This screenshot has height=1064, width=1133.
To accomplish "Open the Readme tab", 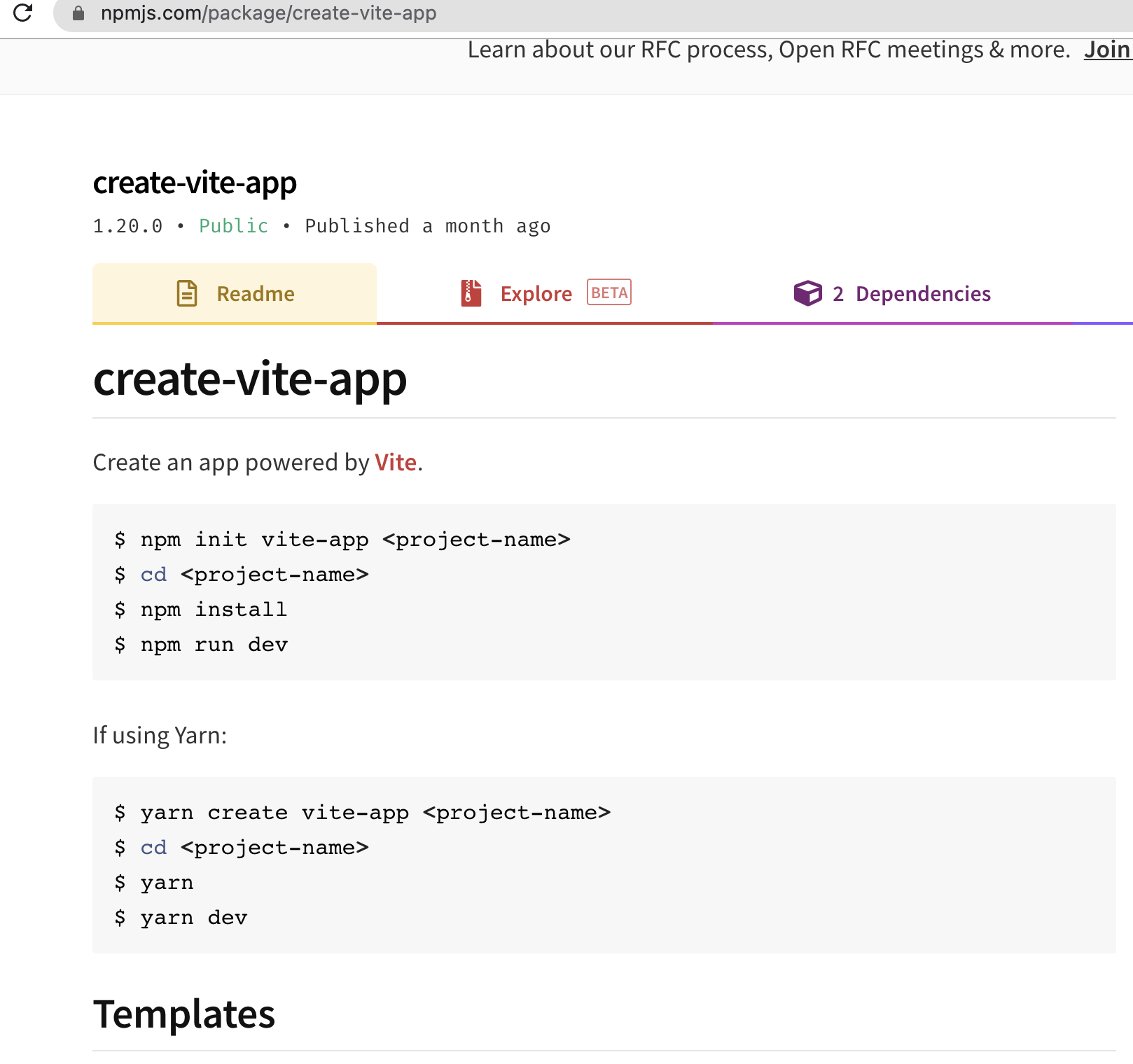I will (x=235, y=293).
